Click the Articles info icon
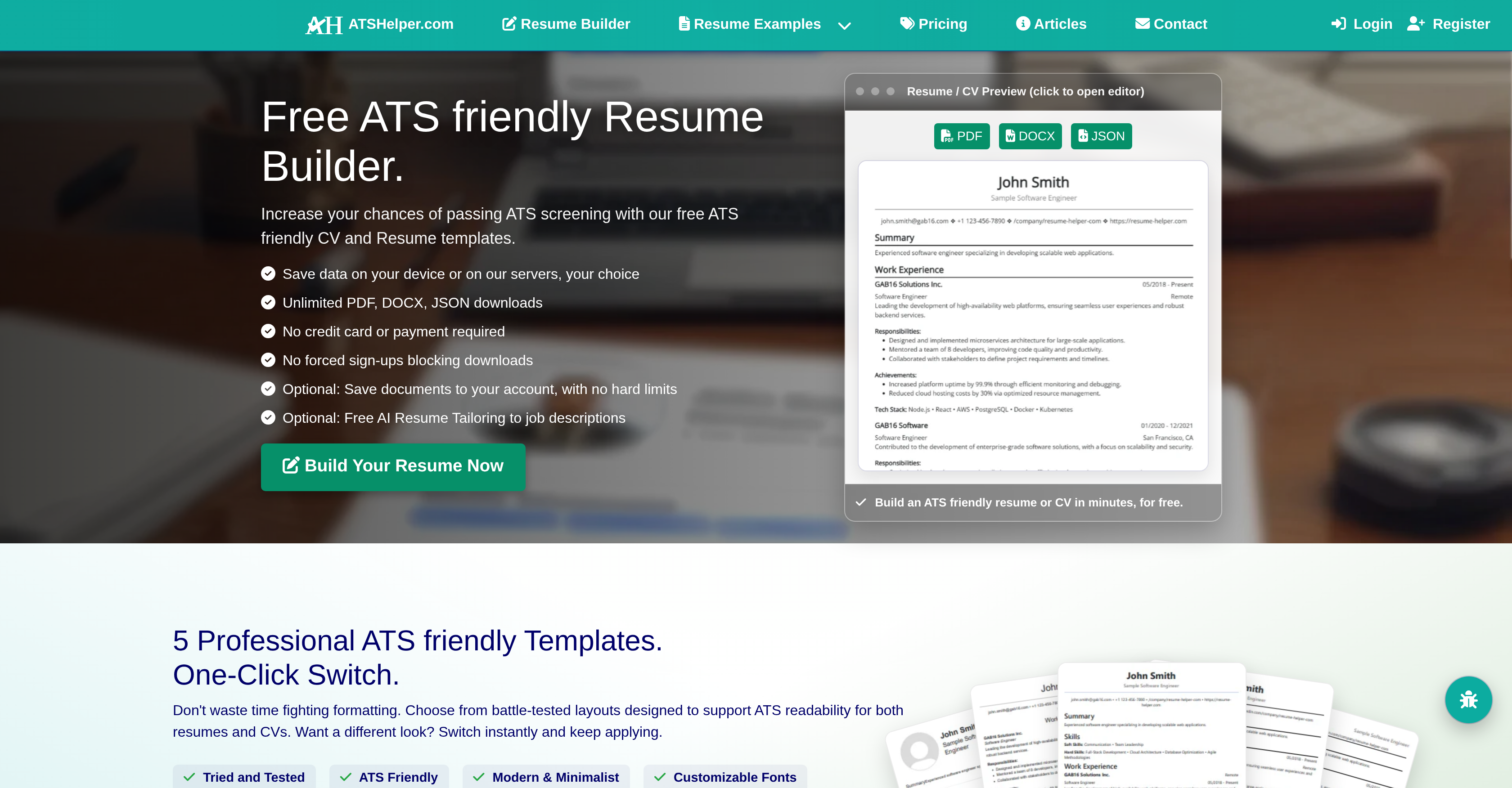The height and width of the screenshot is (788, 1512). pos(1023,23)
